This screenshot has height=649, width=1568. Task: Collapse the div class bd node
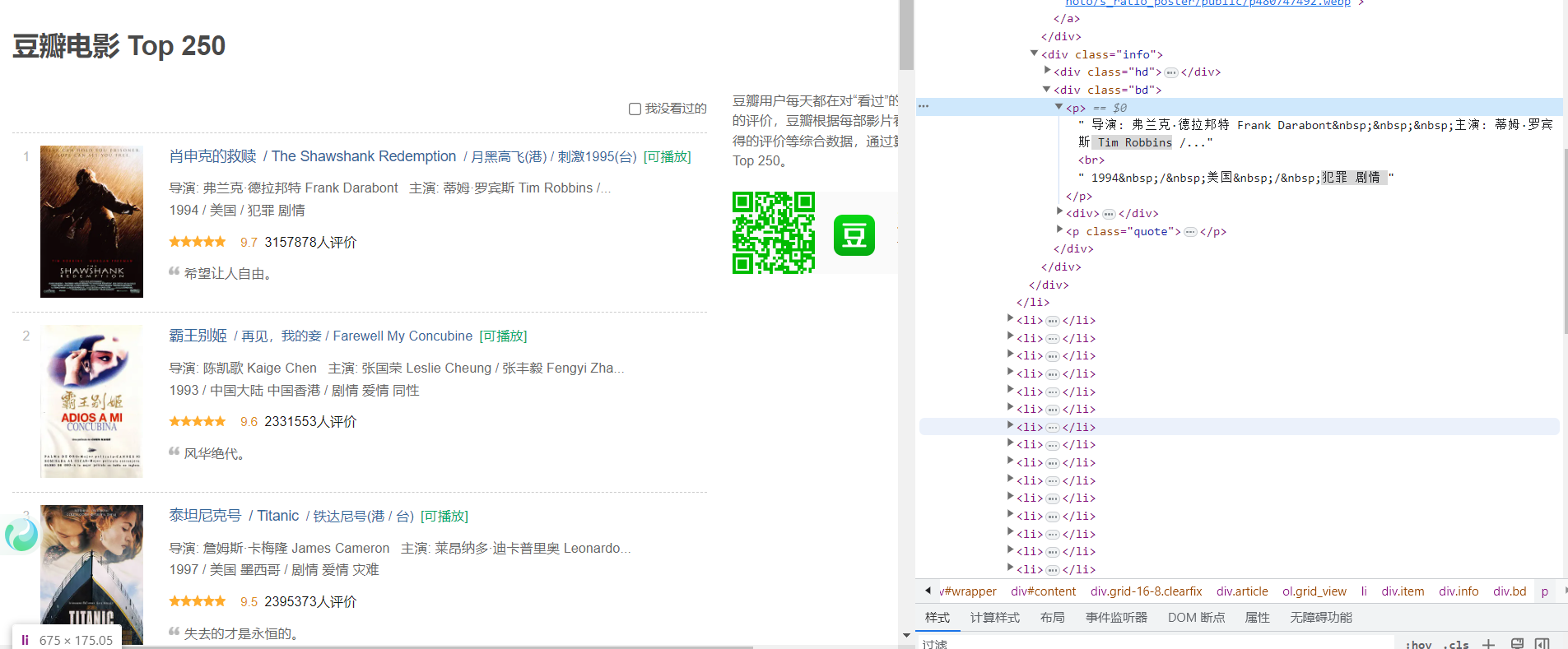tap(1047, 89)
